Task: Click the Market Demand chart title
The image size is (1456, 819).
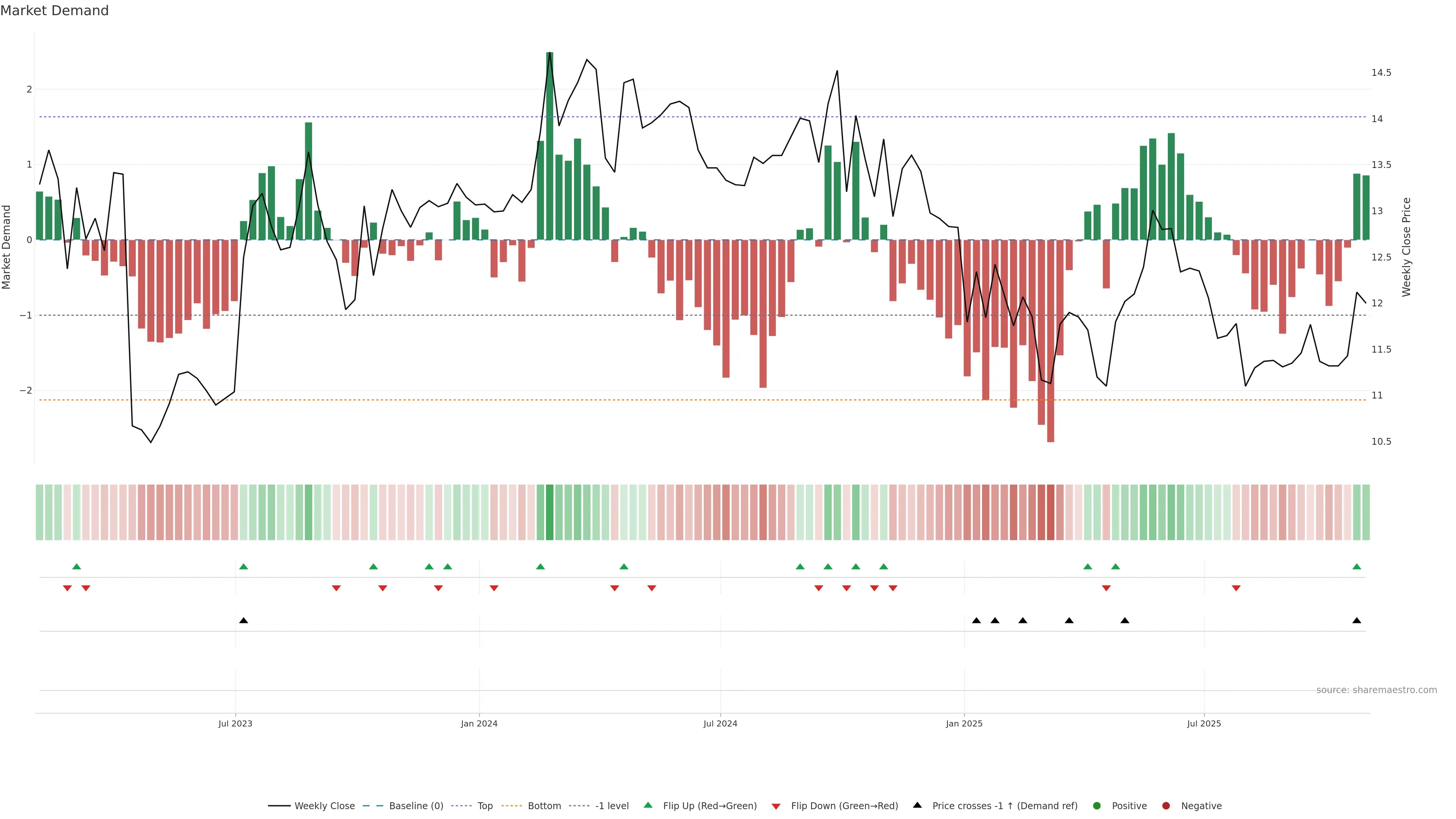Action: pyautogui.click(x=54, y=11)
